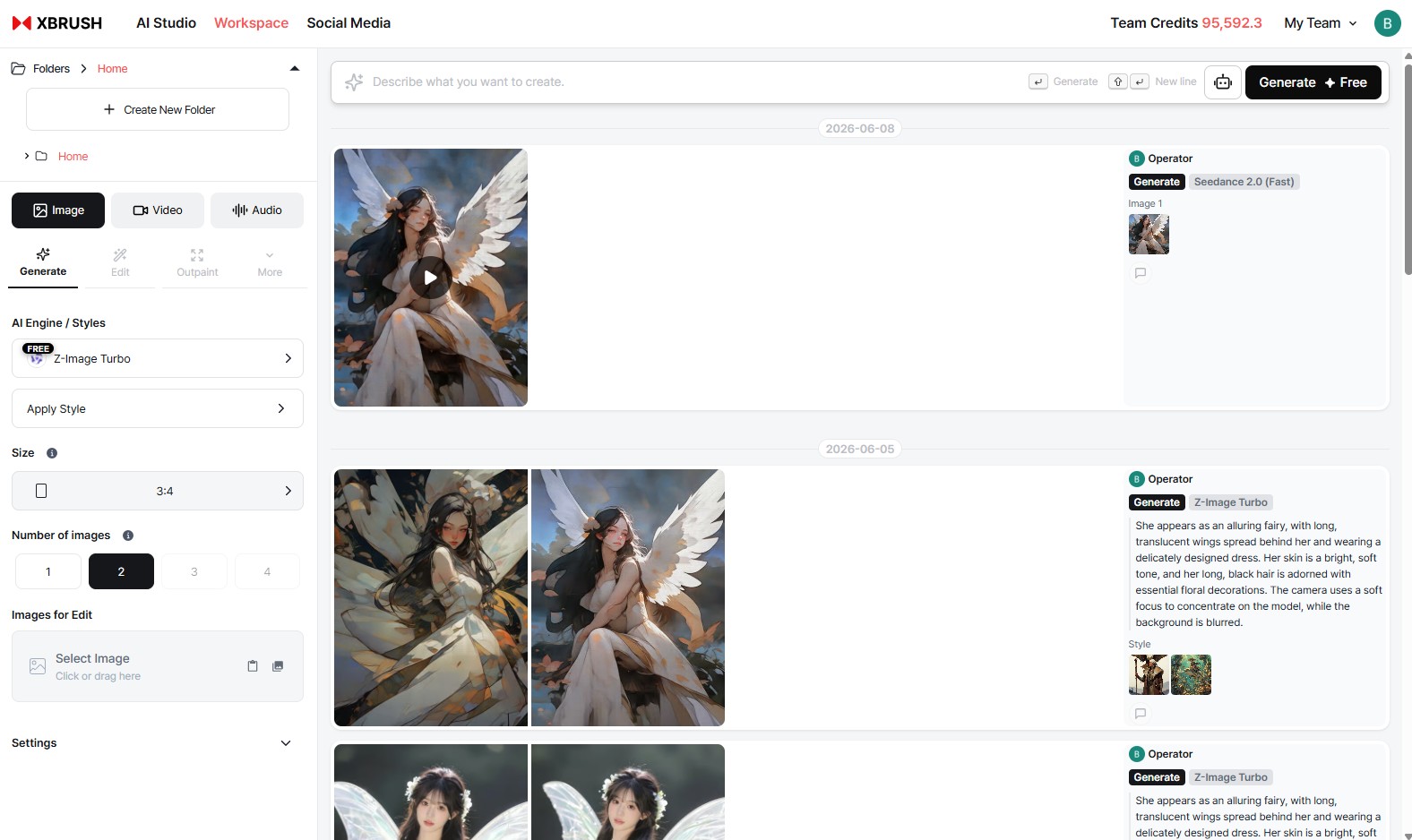Click the Home breadcrumb link
This screenshot has height=840, width=1412.
[x=112, y=69]
